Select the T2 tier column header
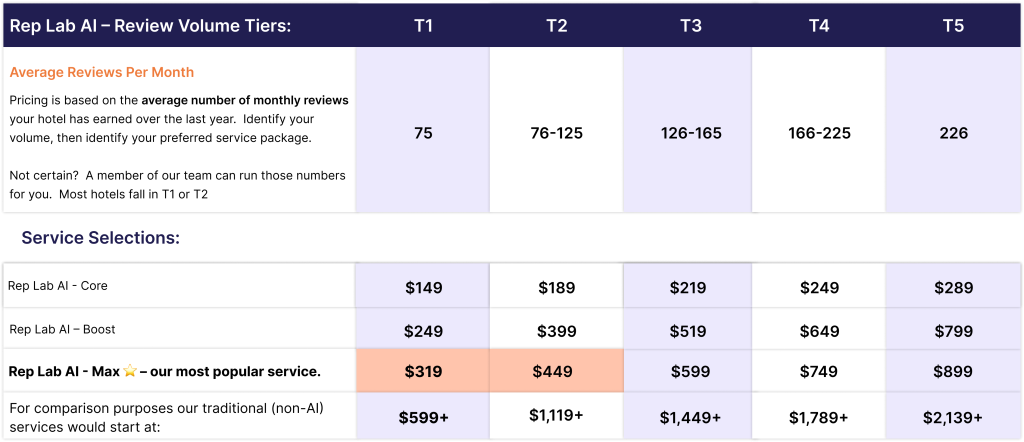The width and height of the screenshot is (1024, 442). click(x=557, y=26)
